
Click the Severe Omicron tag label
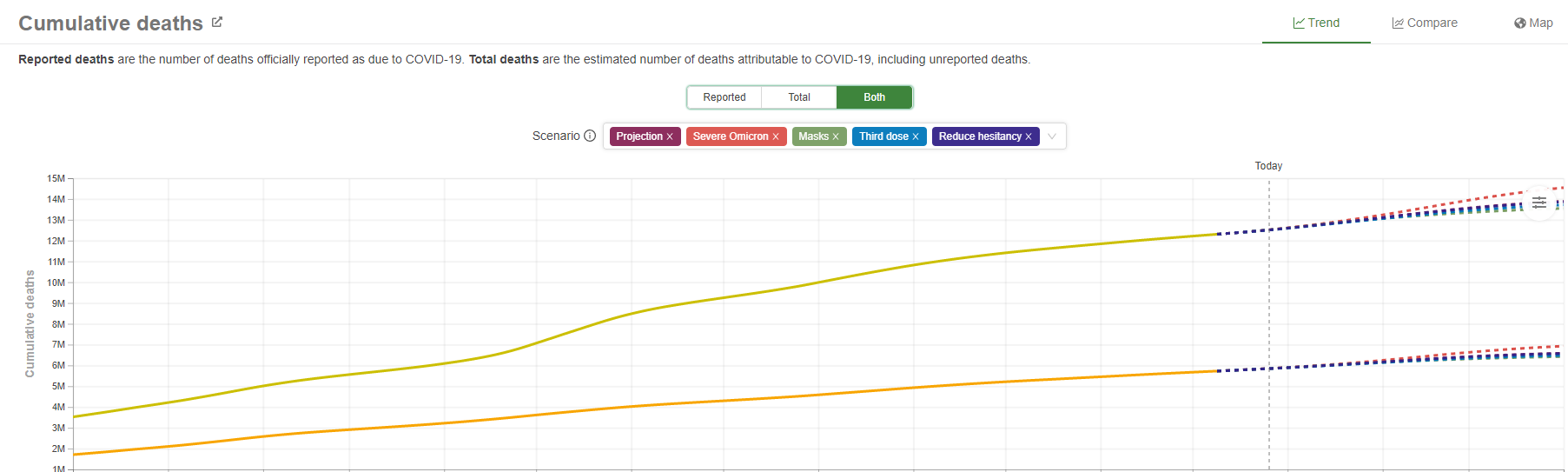(731, 136)
